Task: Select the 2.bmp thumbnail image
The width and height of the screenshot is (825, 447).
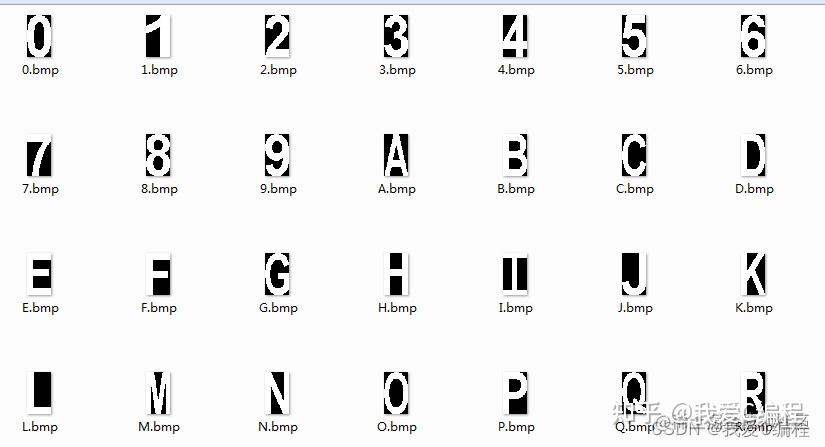Action: point(277,36)
